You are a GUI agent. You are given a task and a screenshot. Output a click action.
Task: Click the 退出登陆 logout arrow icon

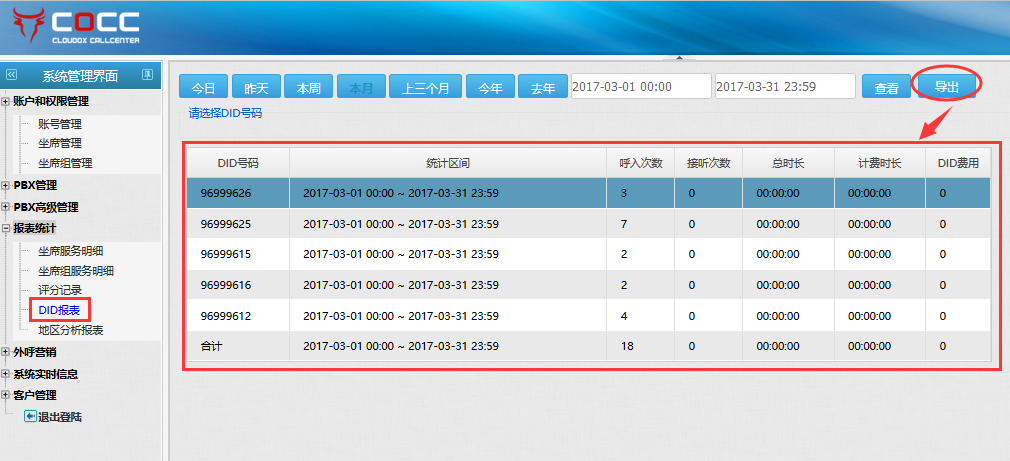click(30, 416)
